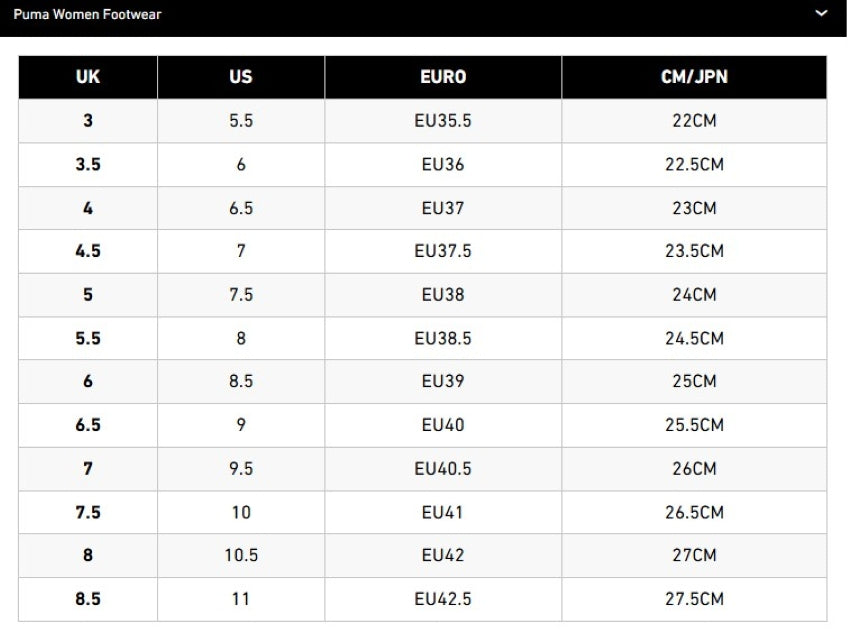Click the EU40 cell

443,426
